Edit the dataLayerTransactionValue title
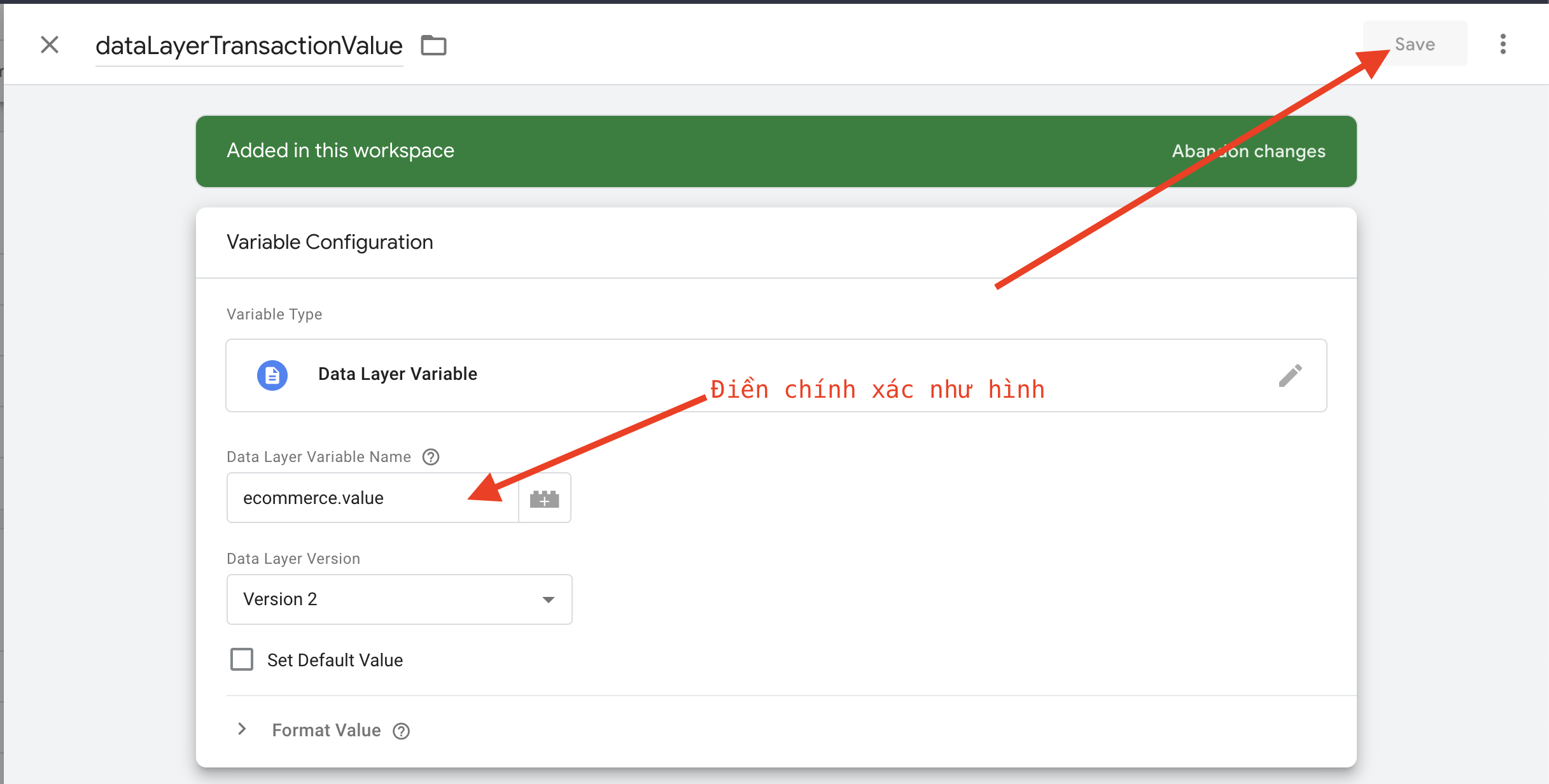 pyautogui.click(x=249, y=46)
